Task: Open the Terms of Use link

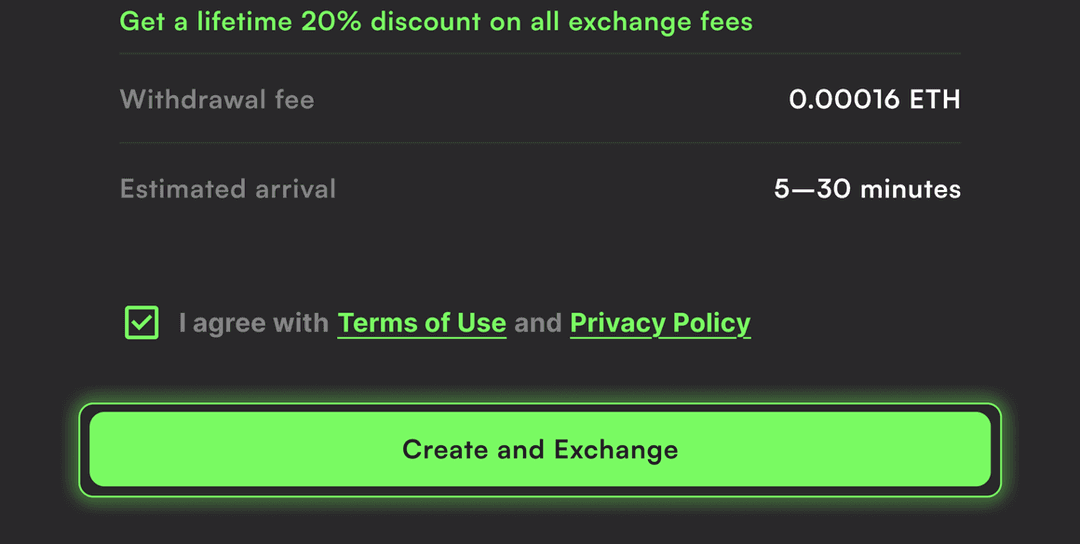Action: (x=421, y=323)
